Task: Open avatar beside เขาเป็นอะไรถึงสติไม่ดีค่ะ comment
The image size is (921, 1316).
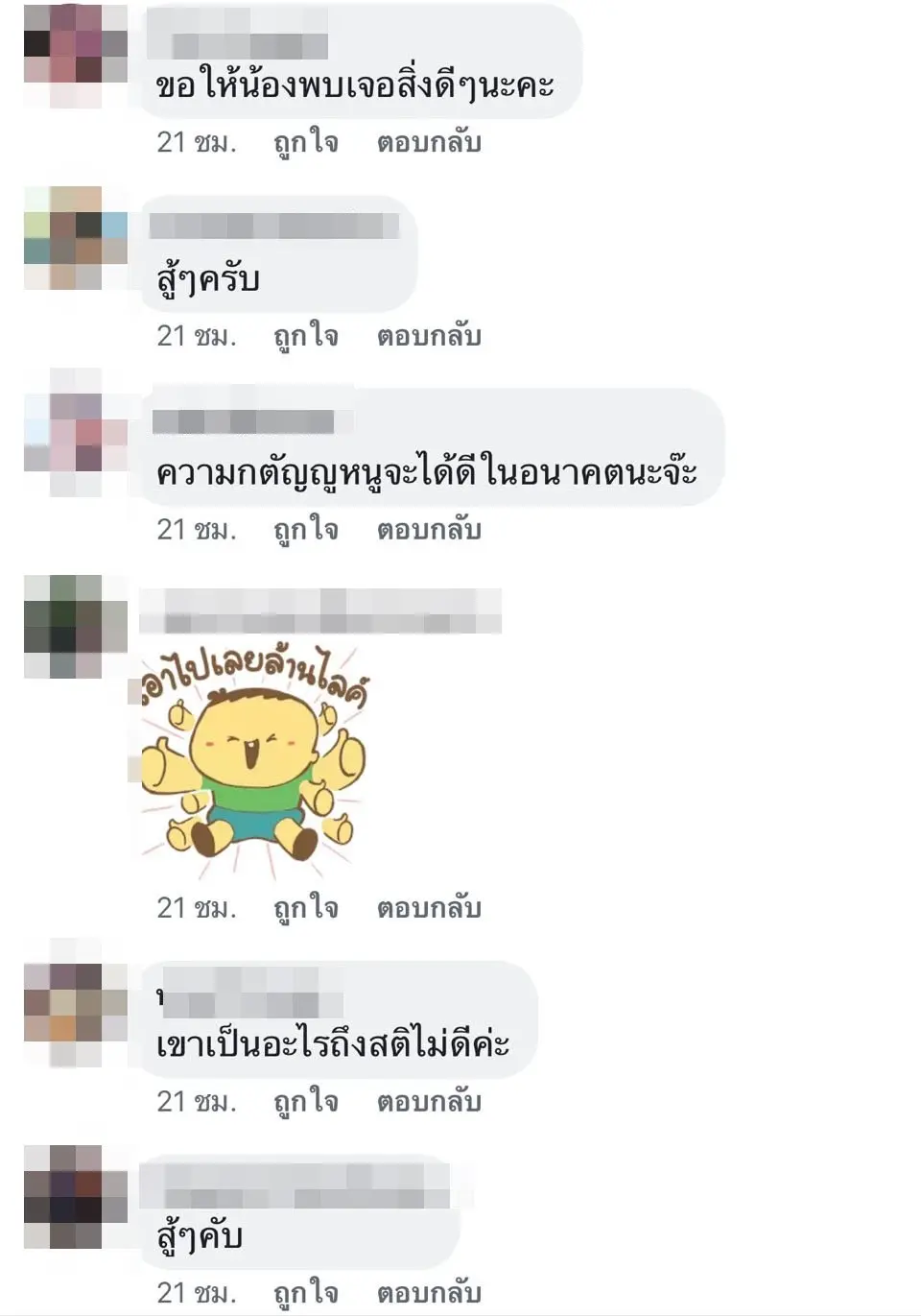Action: [76, 1003]
